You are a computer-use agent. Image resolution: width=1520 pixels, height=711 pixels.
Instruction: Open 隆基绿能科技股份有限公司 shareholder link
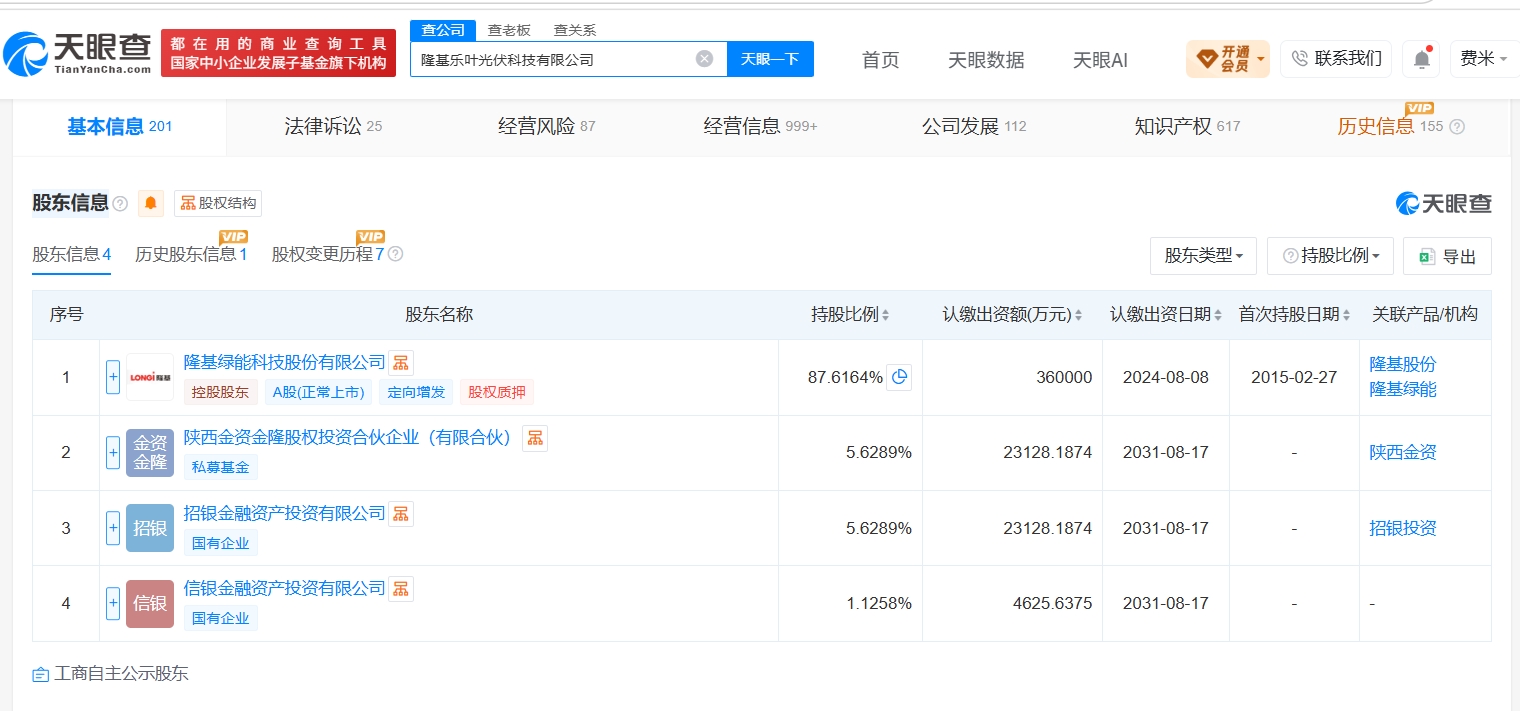click(x=284, y=363)
